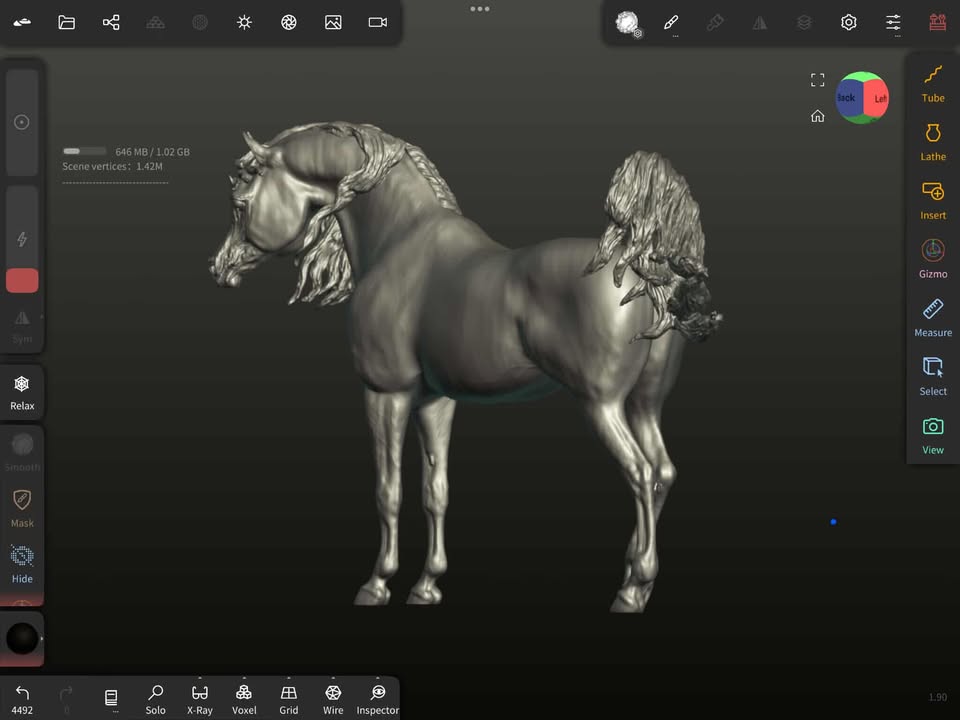The width and height of the screenshot is (960, 720).
Task: Open the Files folder menu
Action: (67, 22)
